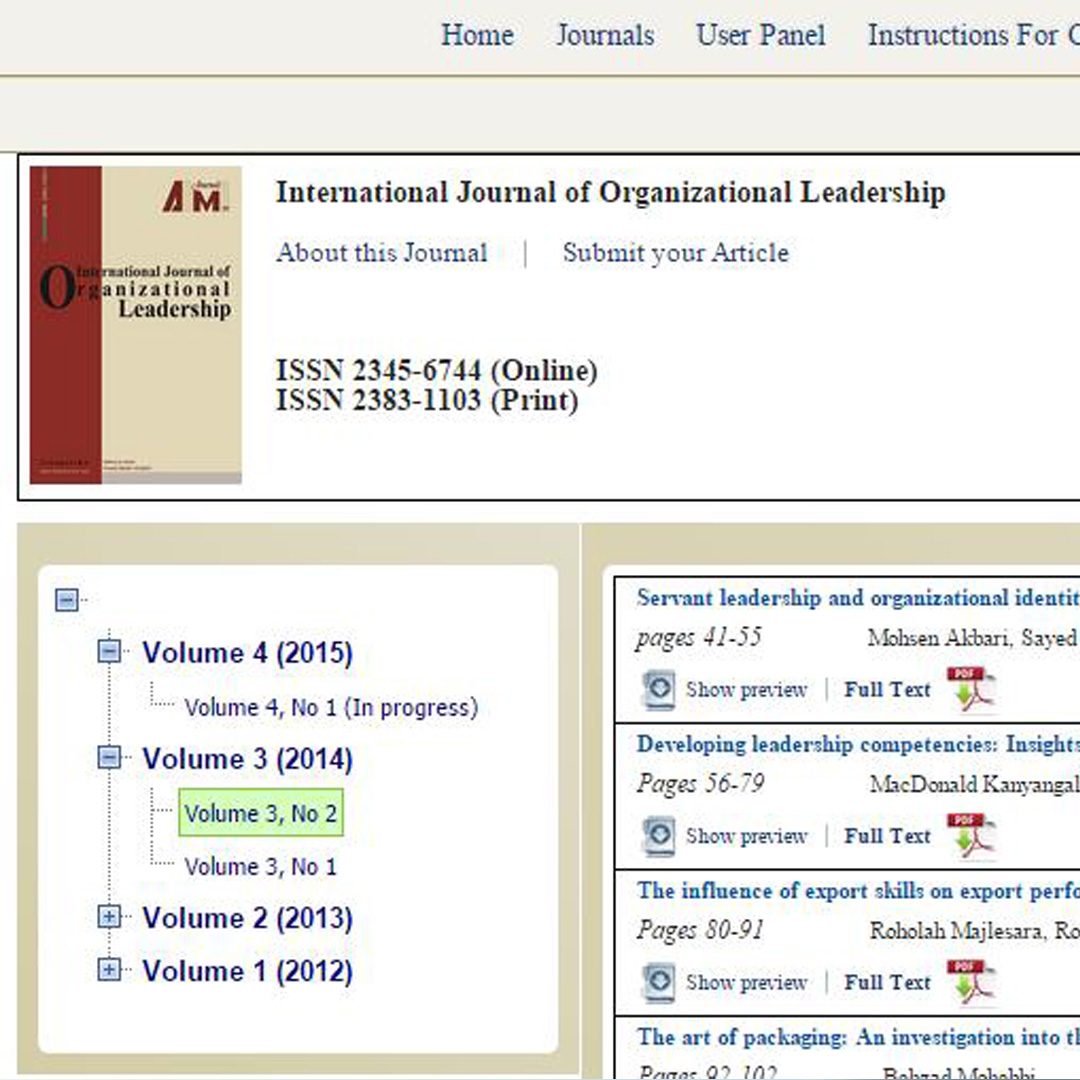This screenshot has height=1080, width=1080.
Task: Open the Home menu item
Action: coord(477,35)
